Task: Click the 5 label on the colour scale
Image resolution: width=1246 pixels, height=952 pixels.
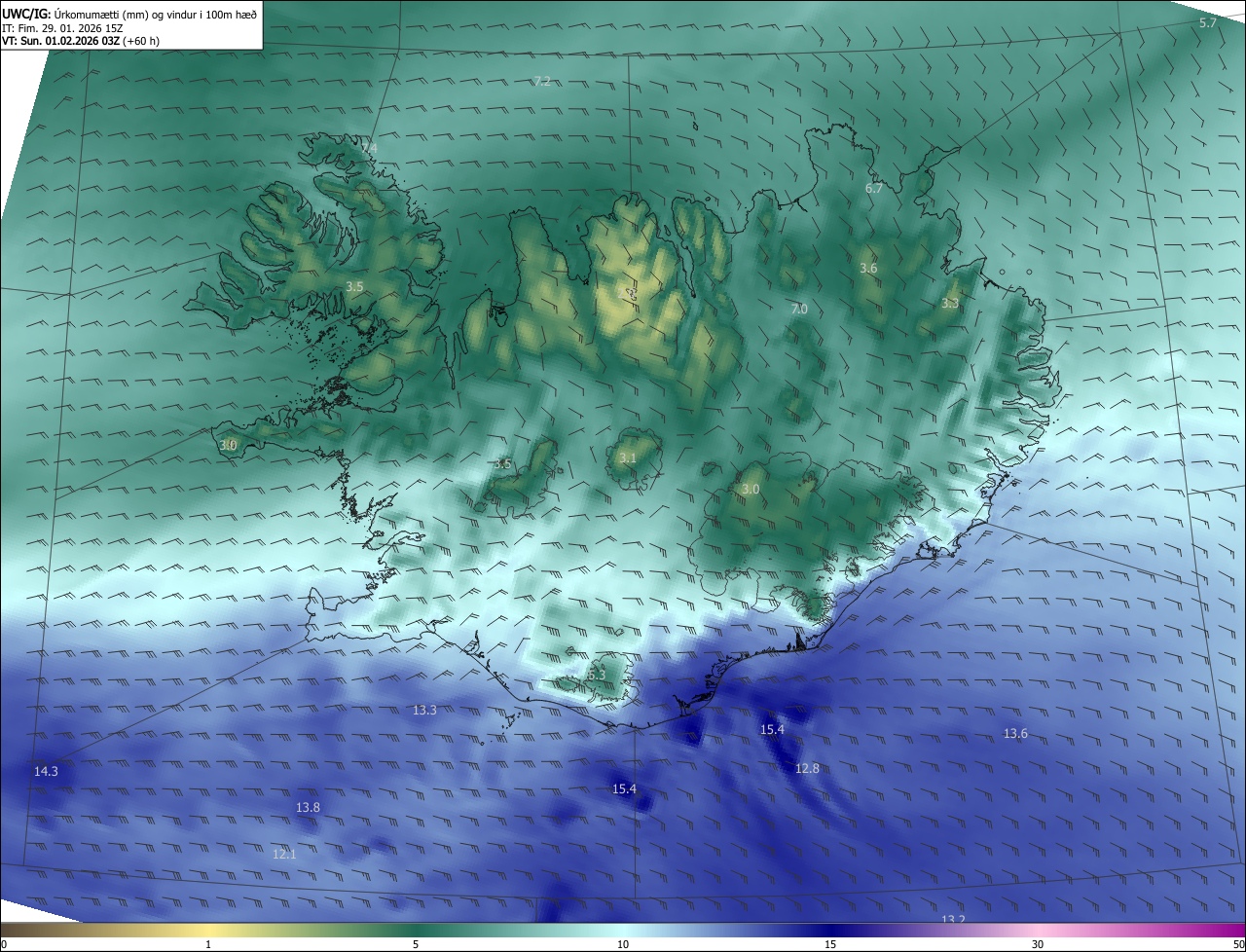Action: coord(416,944)
